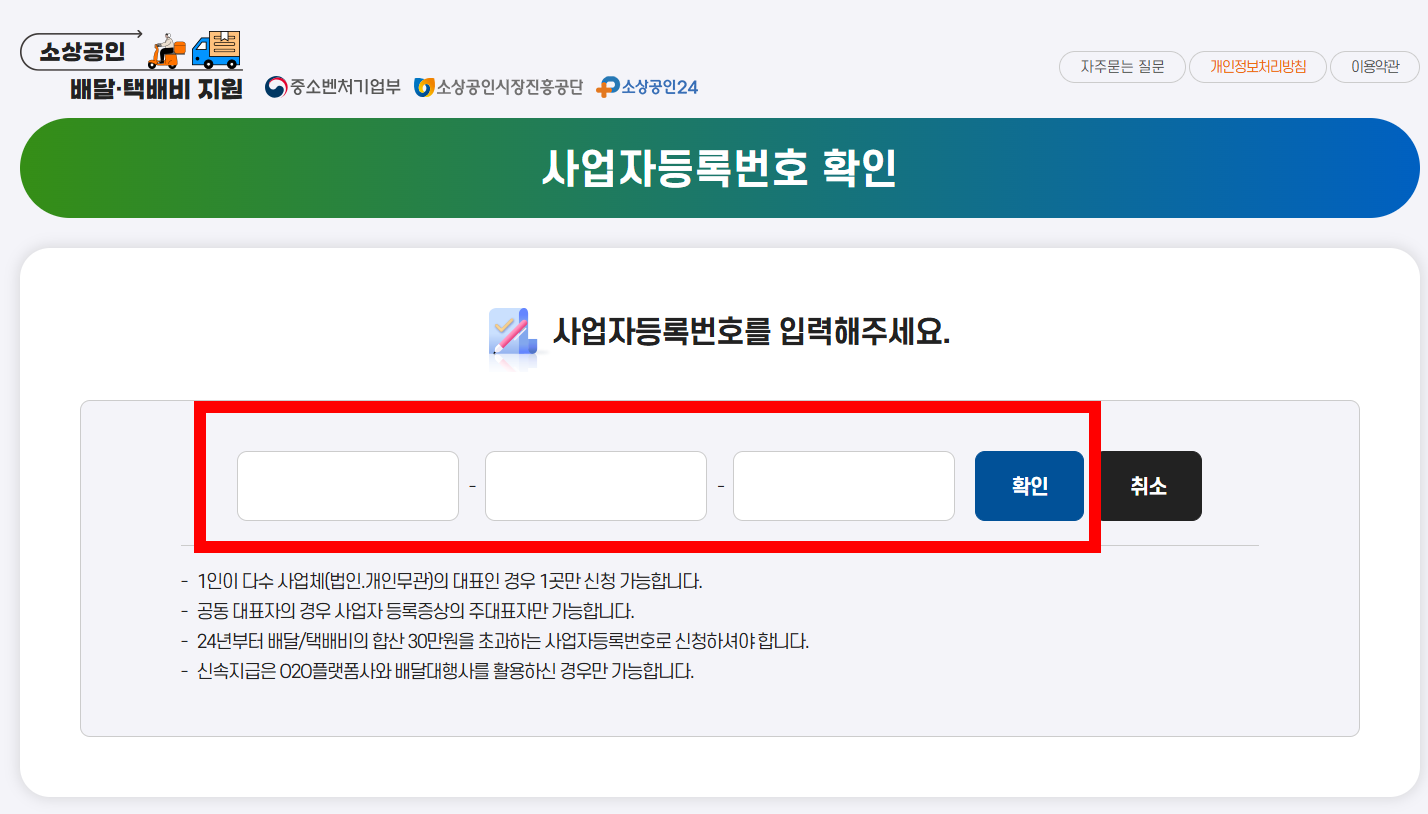Click the 소상공인 배달·택배비 지원 logo
1428x814 pixels.
[132, 65]
